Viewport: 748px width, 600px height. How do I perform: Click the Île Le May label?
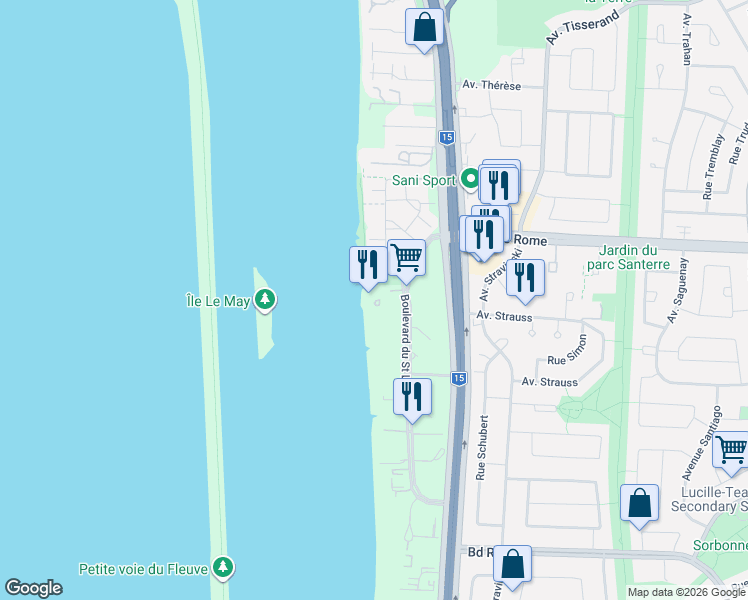218,301
